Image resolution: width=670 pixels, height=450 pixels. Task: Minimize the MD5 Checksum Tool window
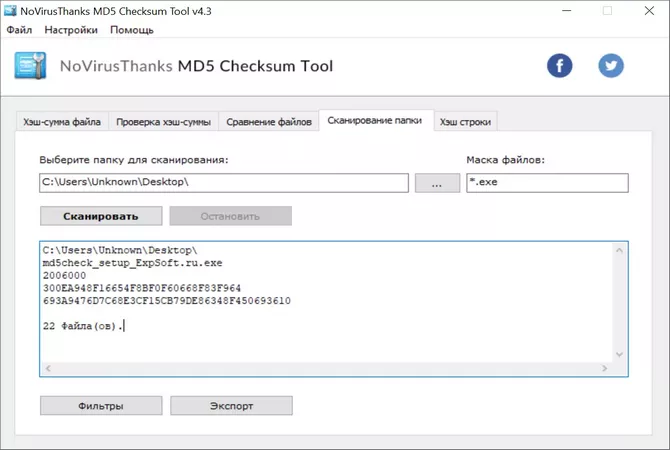tap(567, 11)
